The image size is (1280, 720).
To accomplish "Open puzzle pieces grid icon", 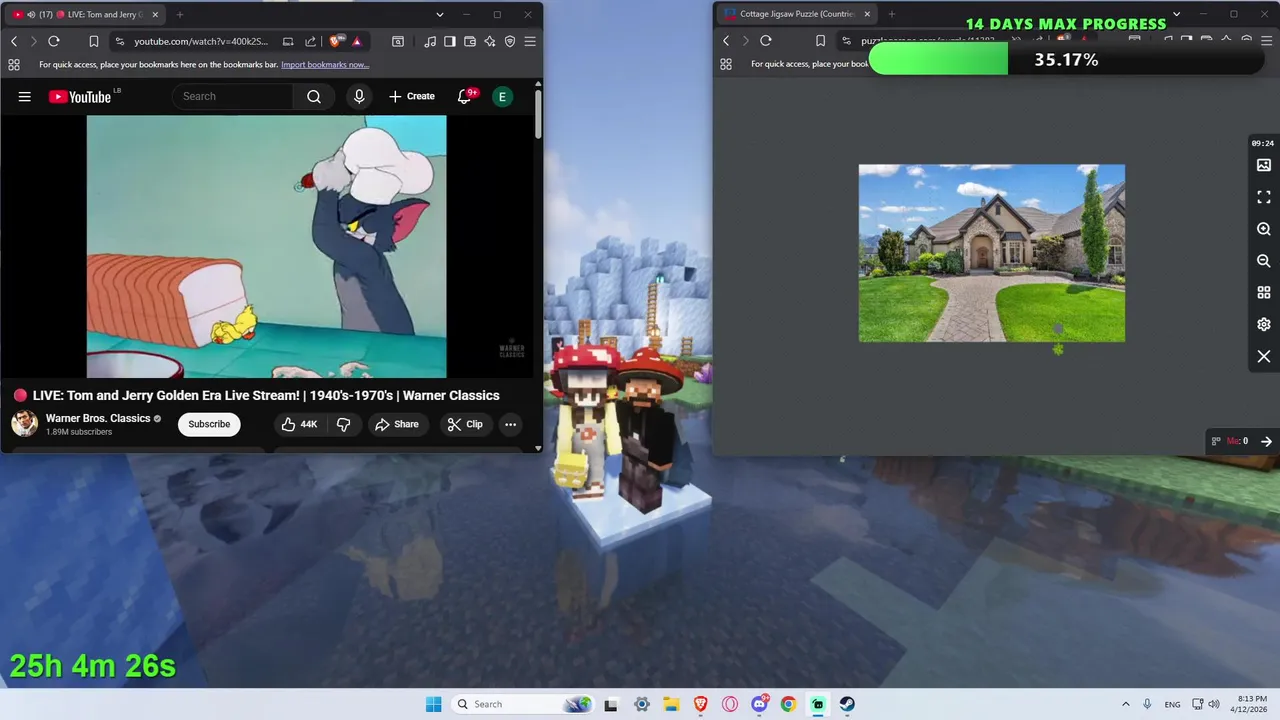I will point(1264,292).
